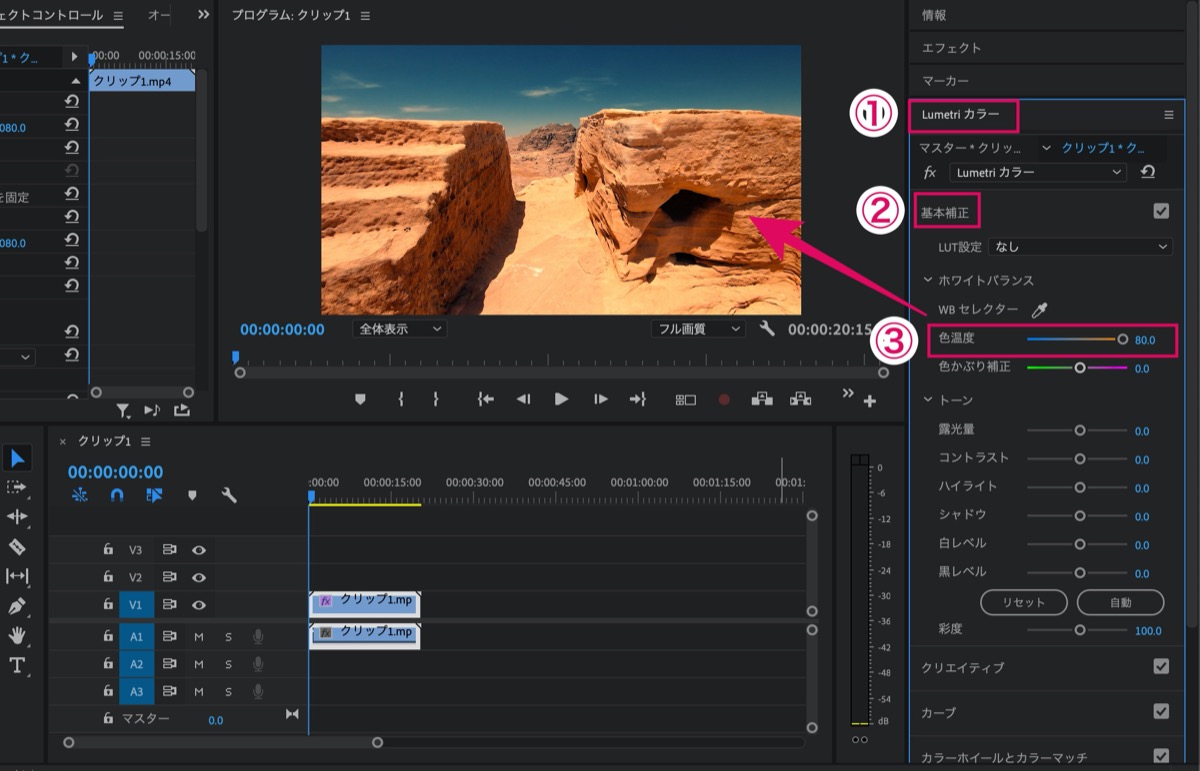This screenshot has height=771, width=1200.
Task: Open エフェクト panel tab
Action: [951, 48]
